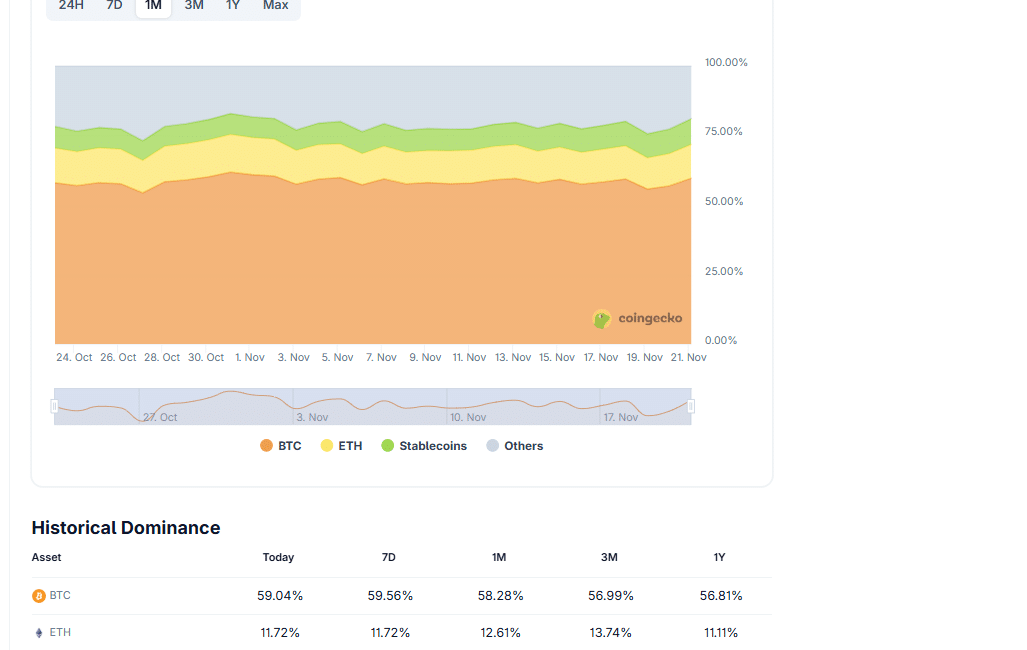1027x650 pixels.
Task: Click the right handle of the range navigator
Action: click(x=691, y=406)
